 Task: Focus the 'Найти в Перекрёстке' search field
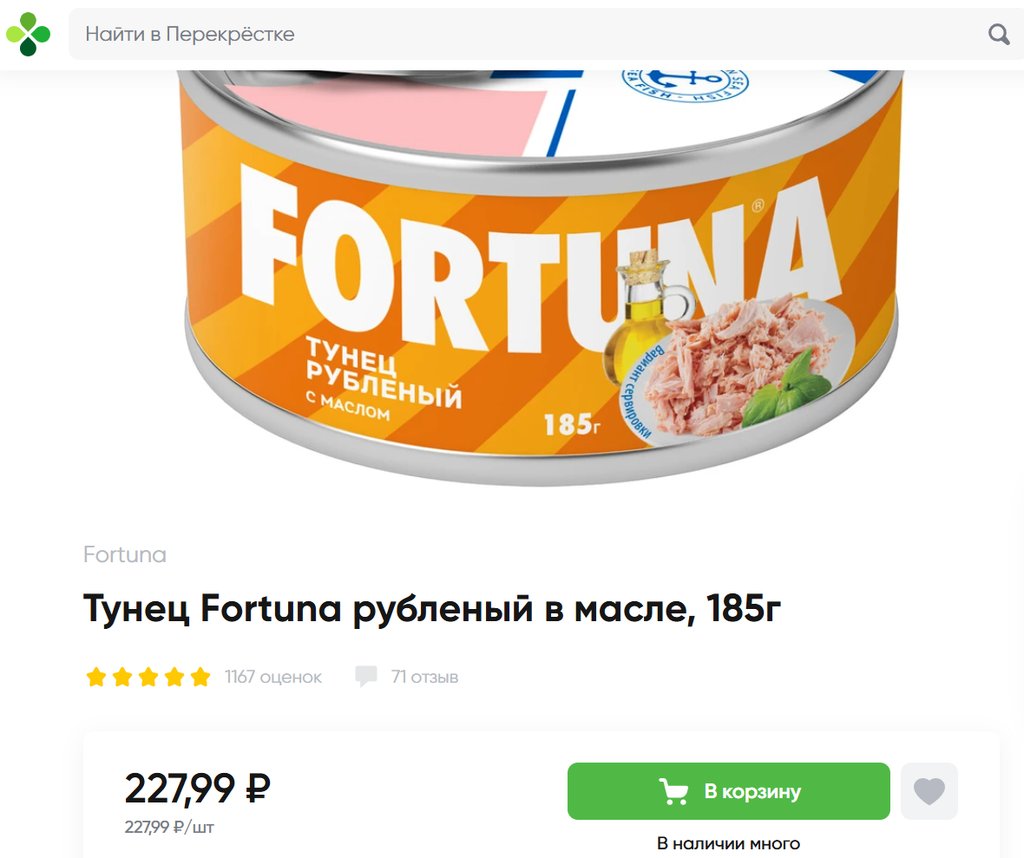tap(546, 34)
